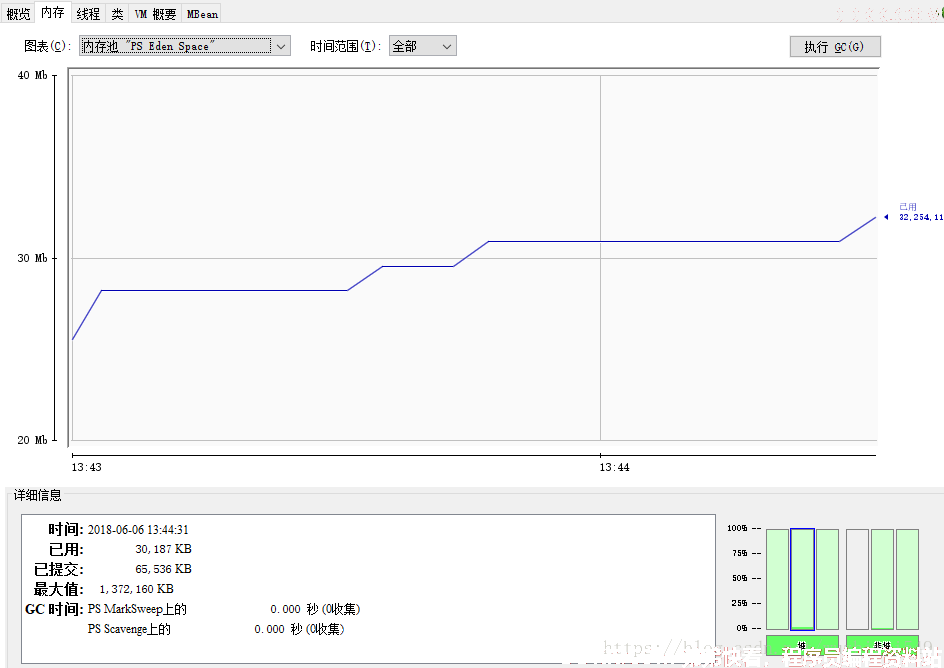Switch to the MBean tab

coord(202,13)
